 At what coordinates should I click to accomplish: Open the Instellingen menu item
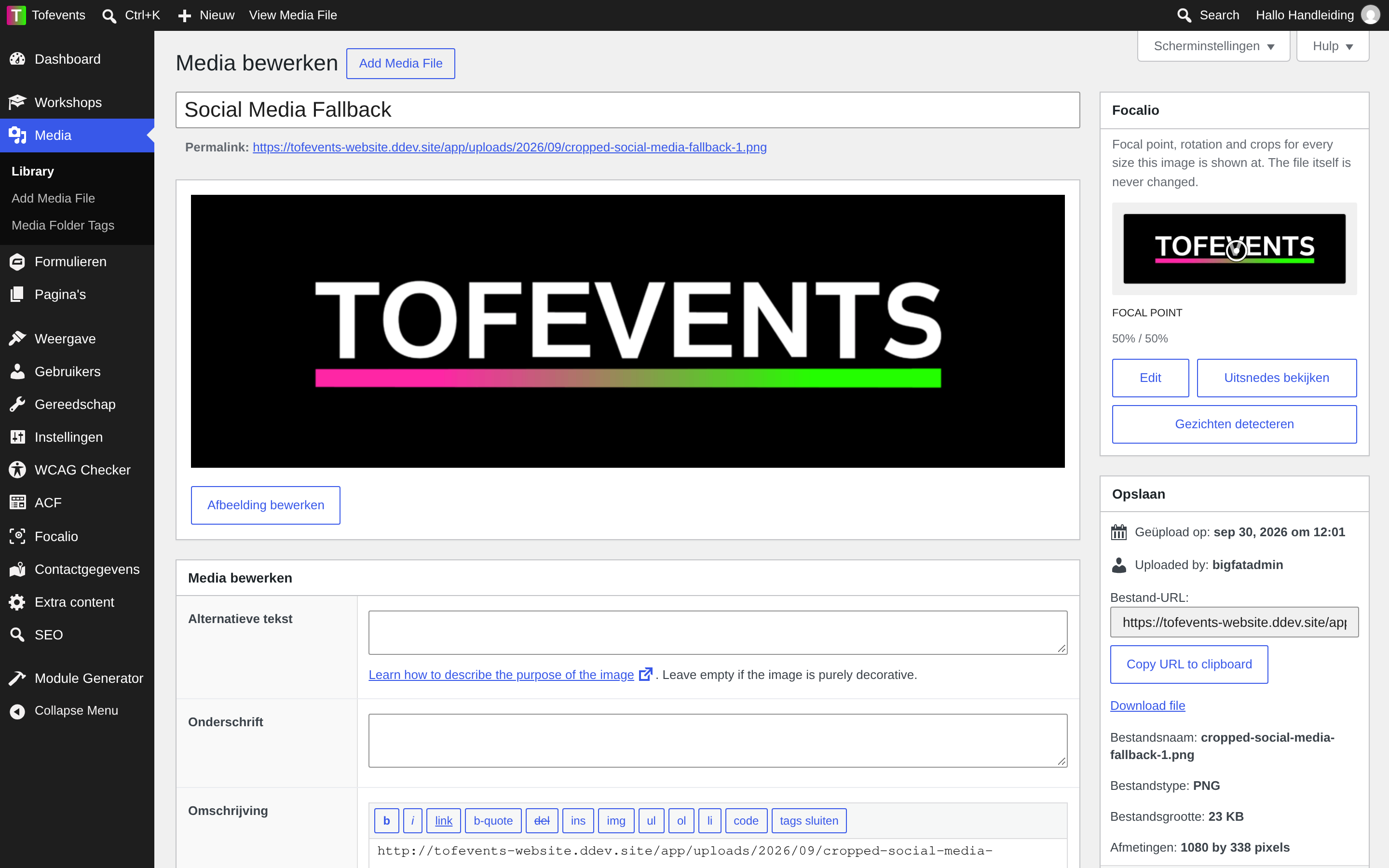(x=77, y=437)
